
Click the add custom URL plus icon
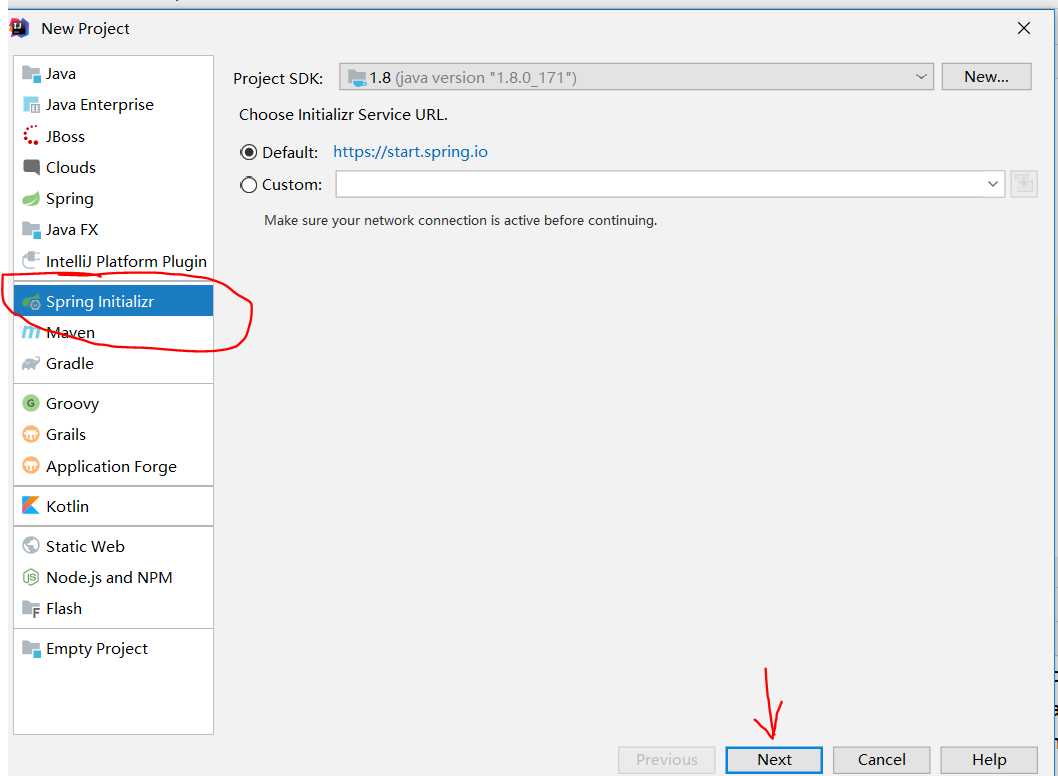click(x=1024, y=184)
